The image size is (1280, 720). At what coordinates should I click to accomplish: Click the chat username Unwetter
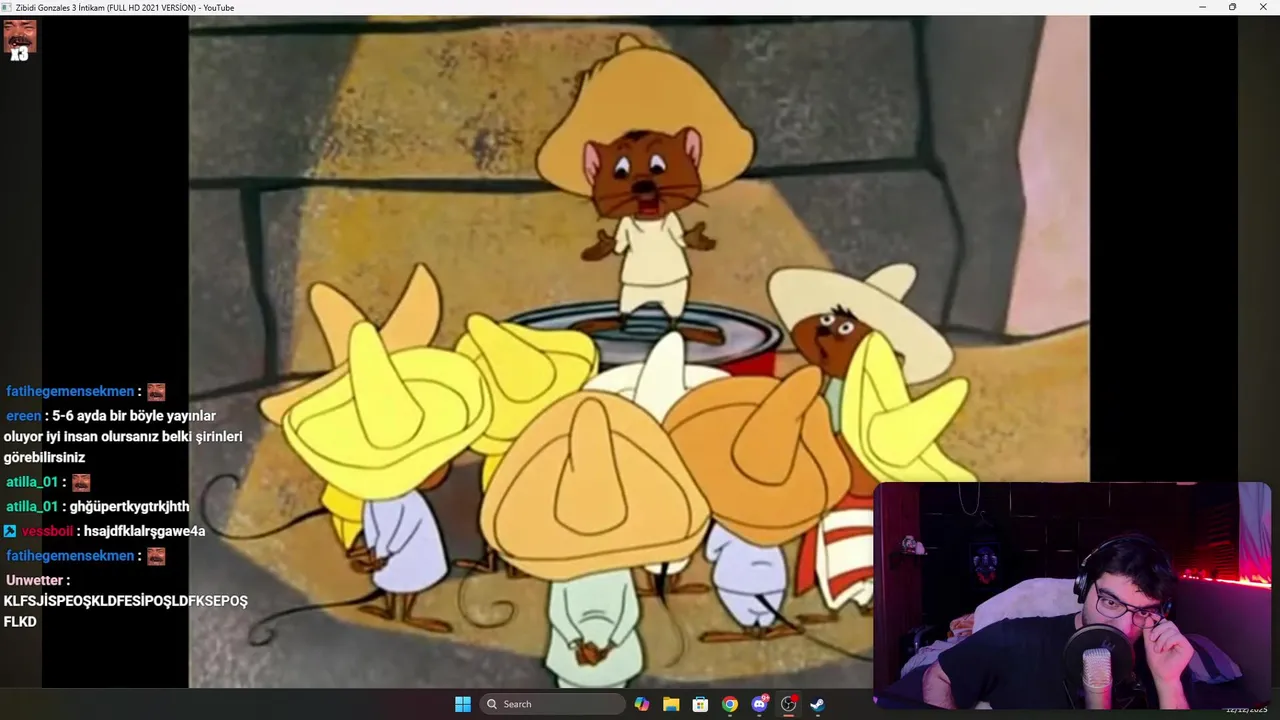[35, 580]
